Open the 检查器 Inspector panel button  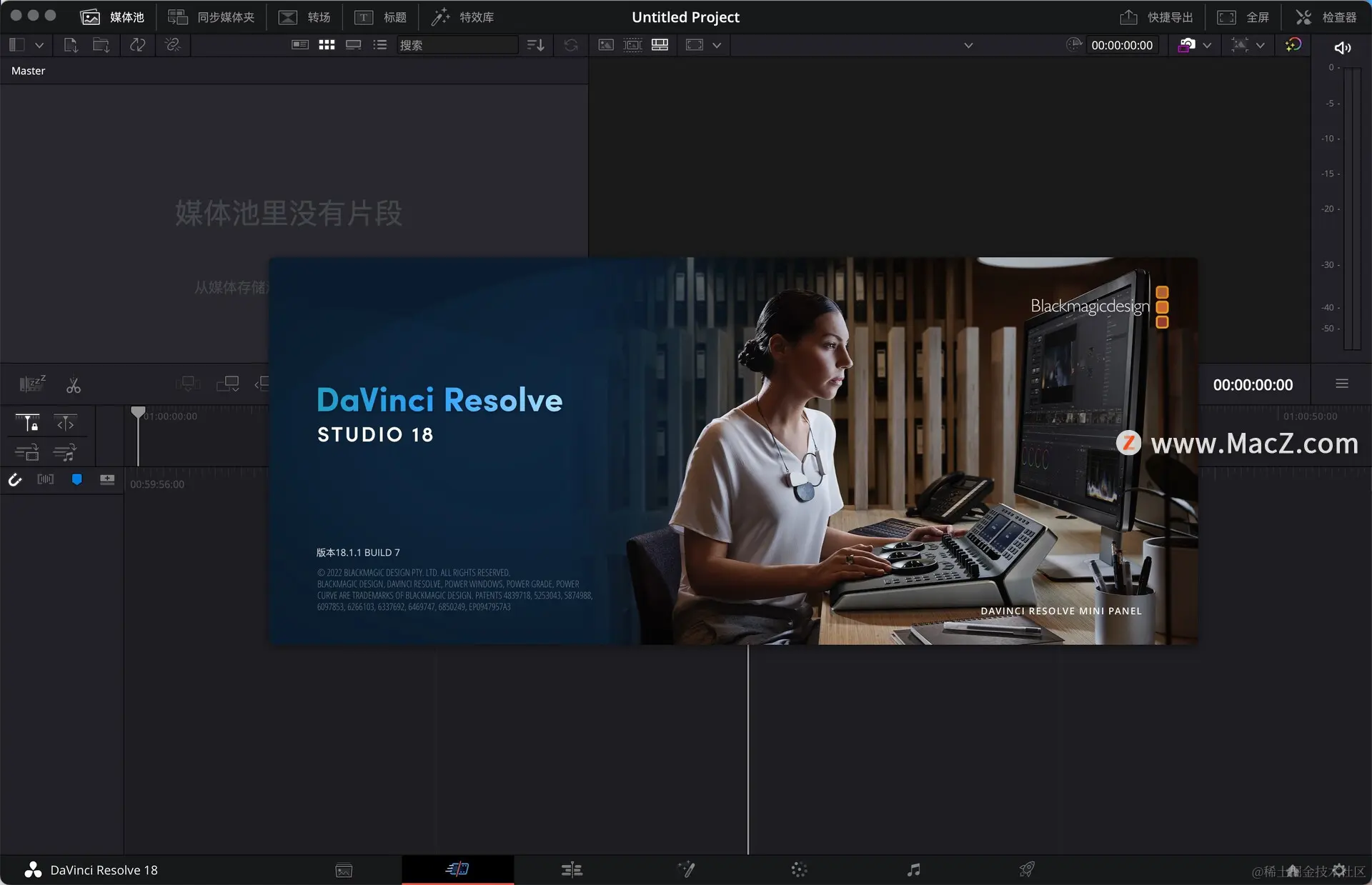[1326, 17]
